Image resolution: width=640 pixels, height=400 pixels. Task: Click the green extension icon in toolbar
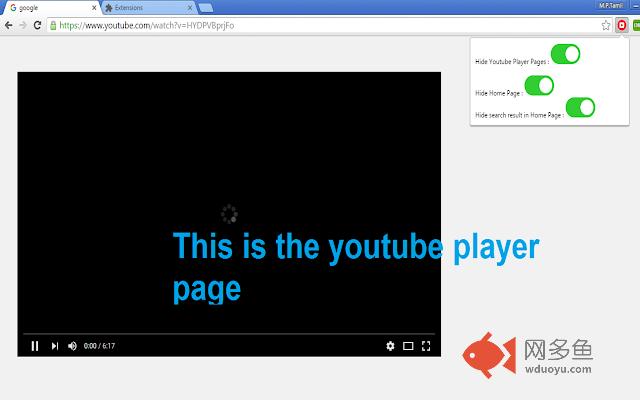(x=636, y=25)
